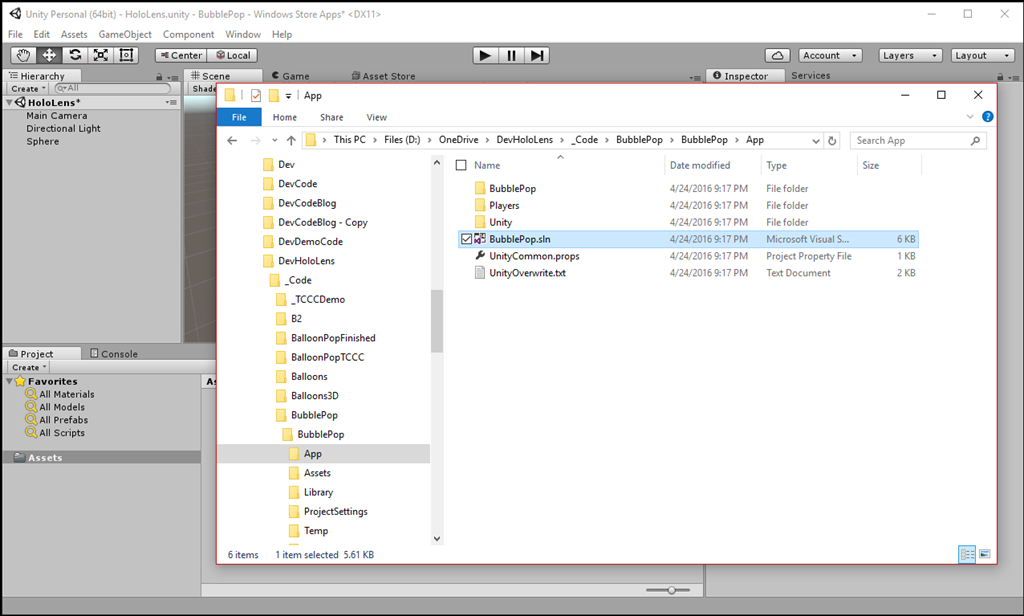The image size is (1024, 616).
Task: Switch to the Game tab
Action: (291, 76)
